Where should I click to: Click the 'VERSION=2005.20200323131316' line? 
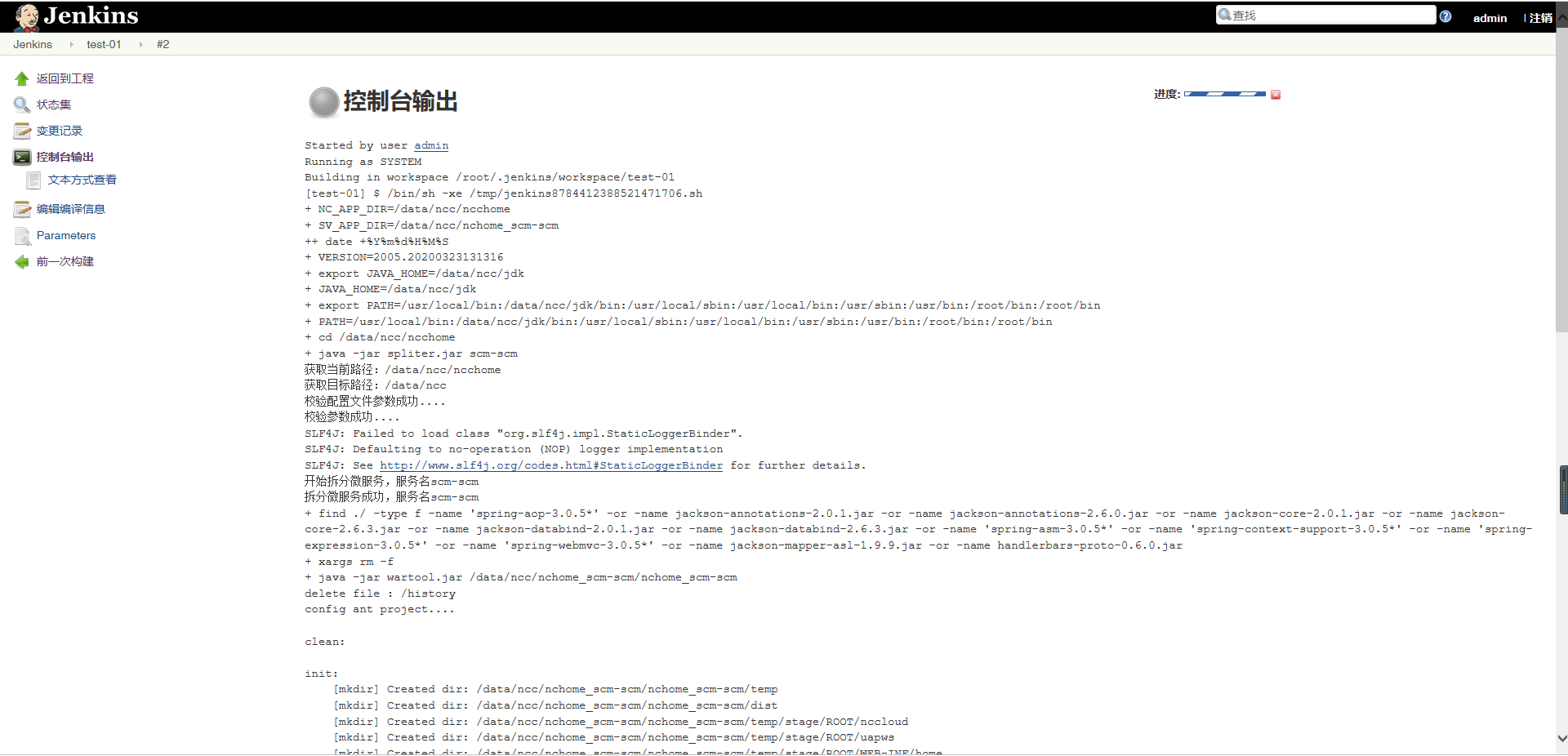(404, 257)
